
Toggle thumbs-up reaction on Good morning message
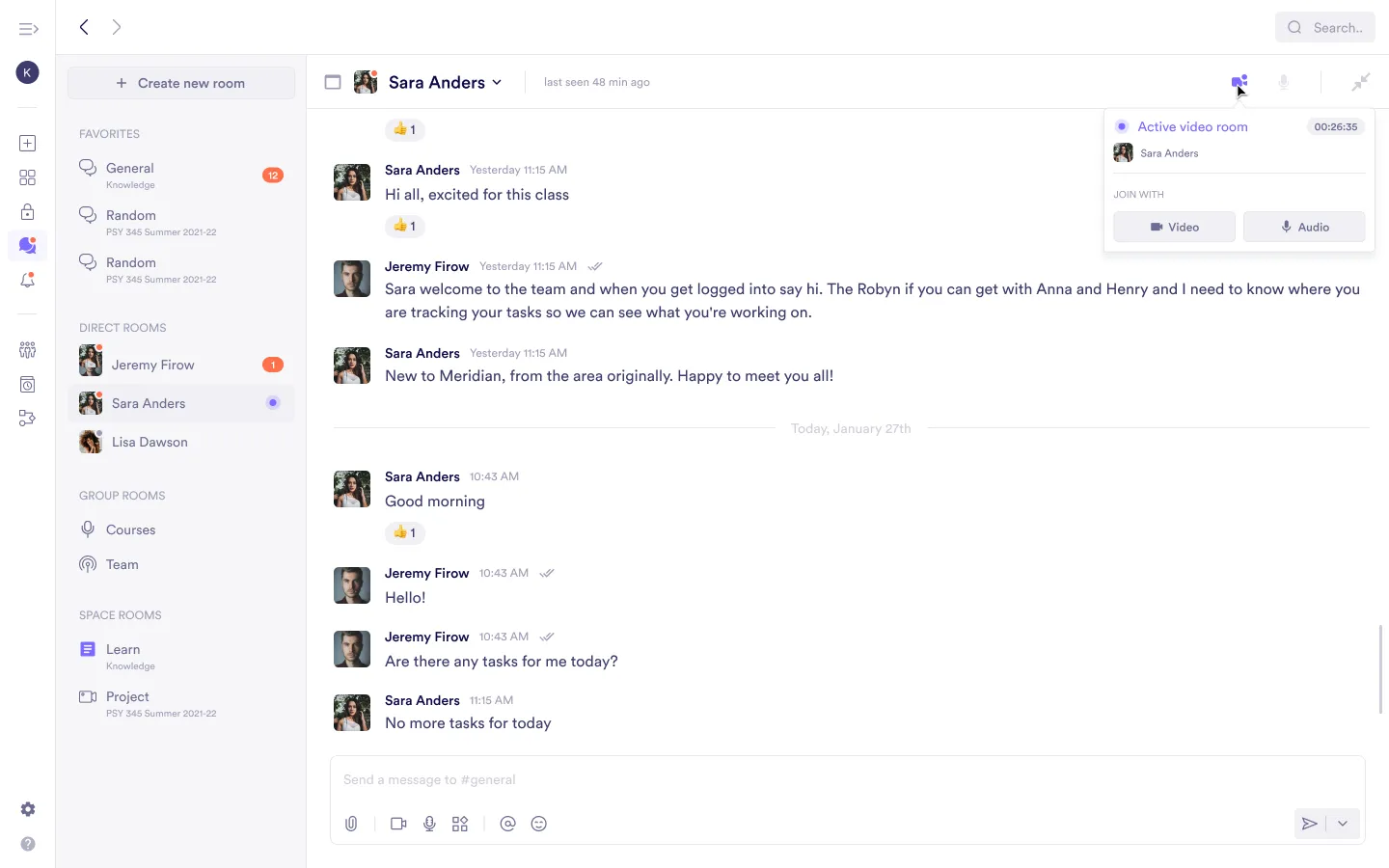tap(405, 532)
